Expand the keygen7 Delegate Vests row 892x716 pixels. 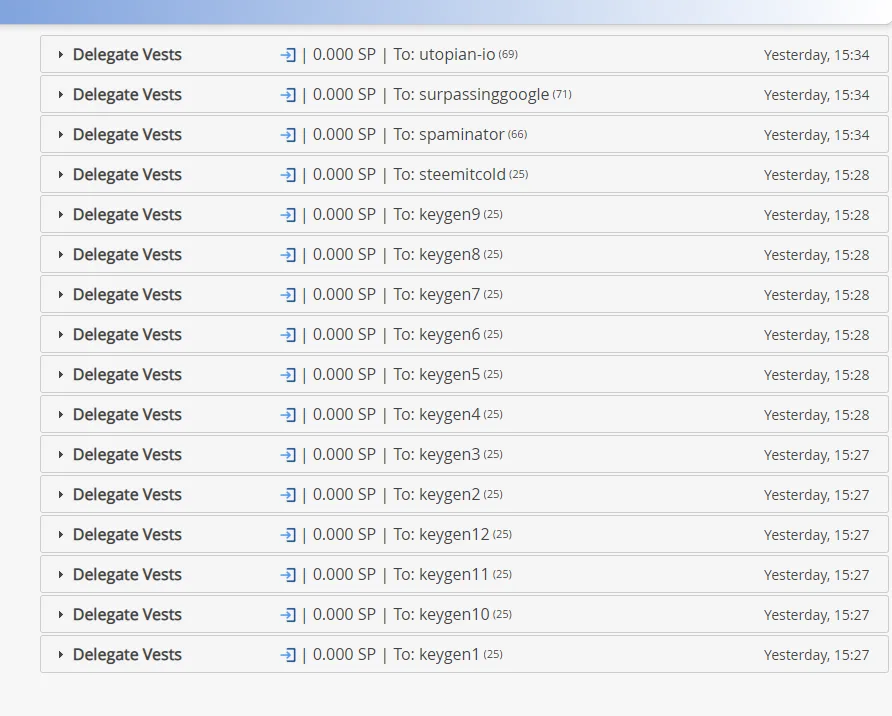60,295
